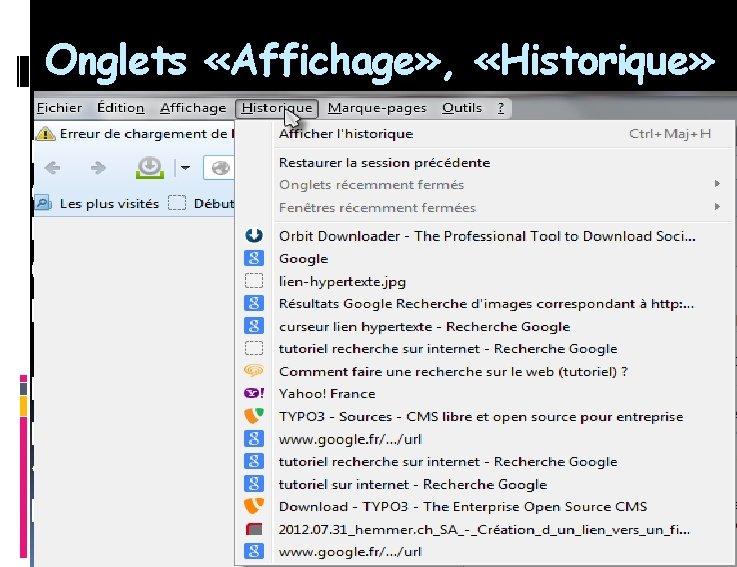
Task: Click the Les plus visités folder icon
Action: point(43,203)
